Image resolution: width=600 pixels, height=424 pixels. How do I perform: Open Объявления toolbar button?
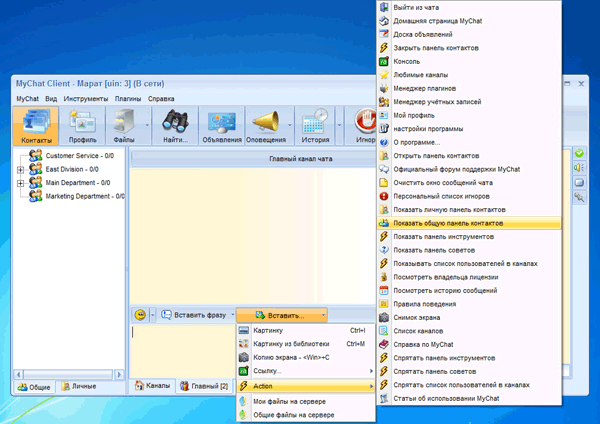click(222, 126)
